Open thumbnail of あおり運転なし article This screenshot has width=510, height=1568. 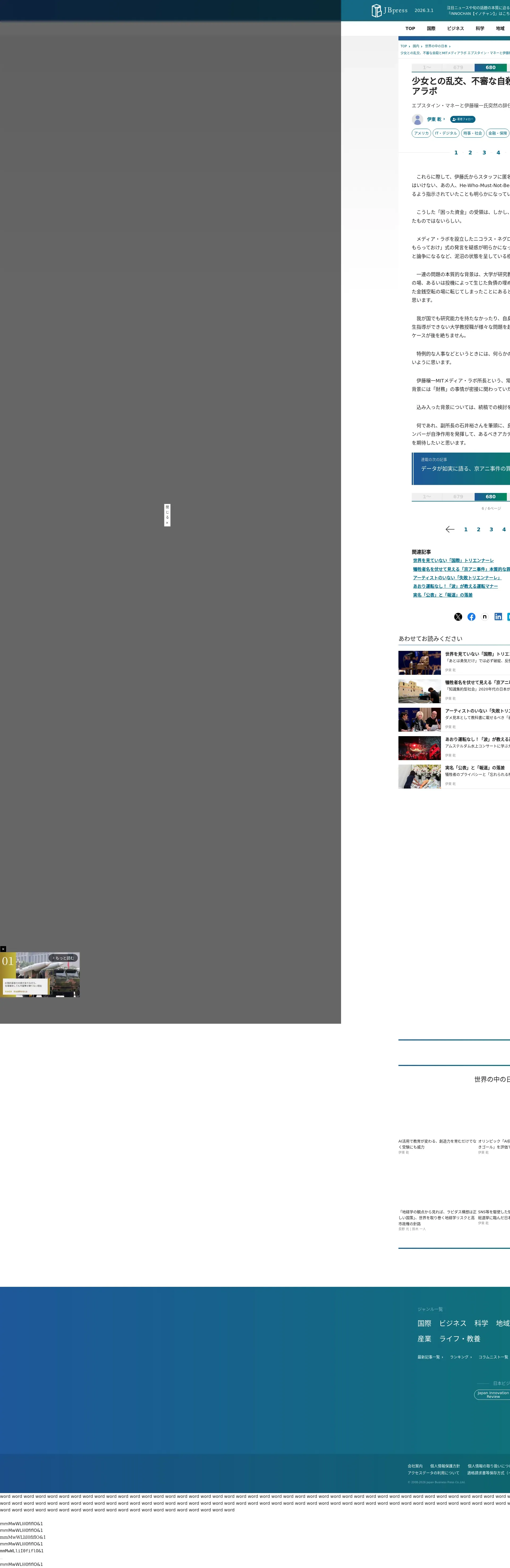(x=419, y=748)
